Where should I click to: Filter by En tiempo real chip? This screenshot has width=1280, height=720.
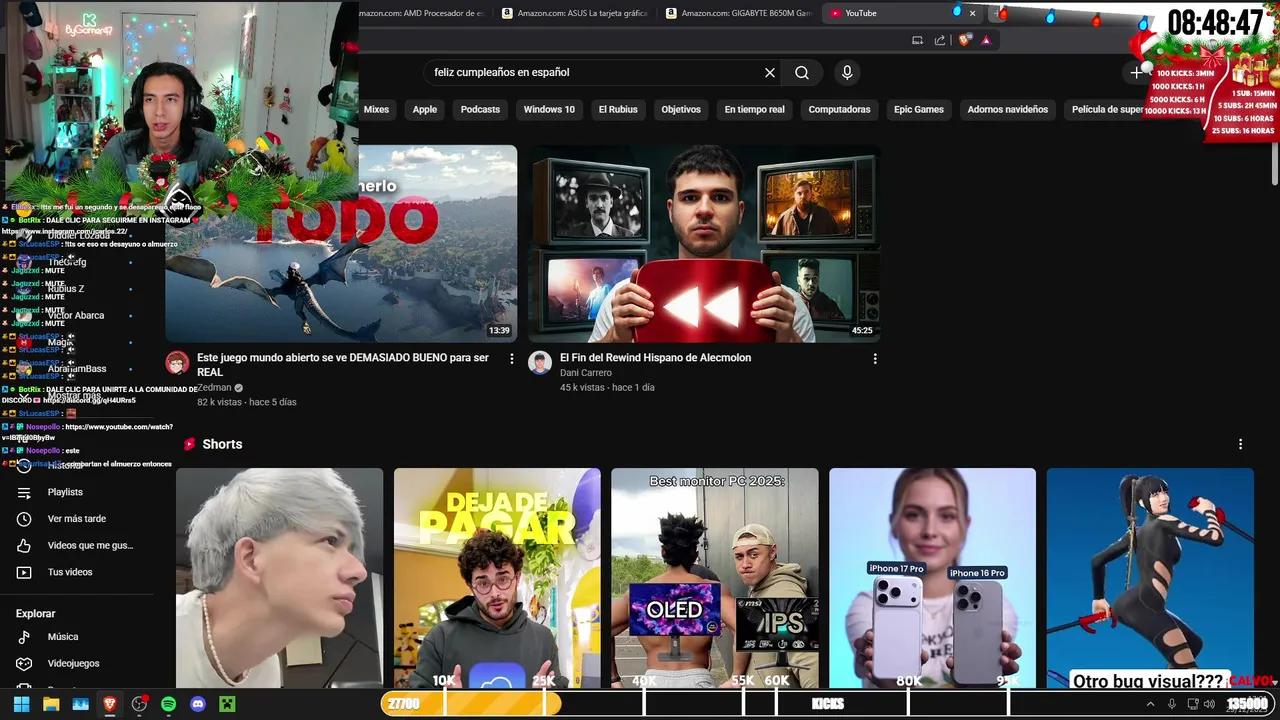(755, 109)
